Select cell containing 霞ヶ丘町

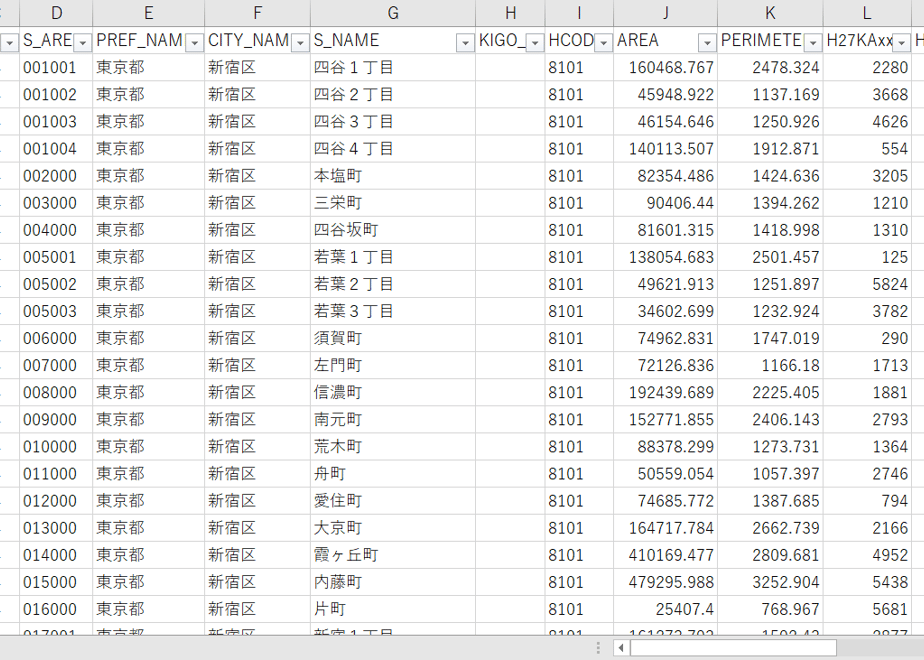(393, 555)
